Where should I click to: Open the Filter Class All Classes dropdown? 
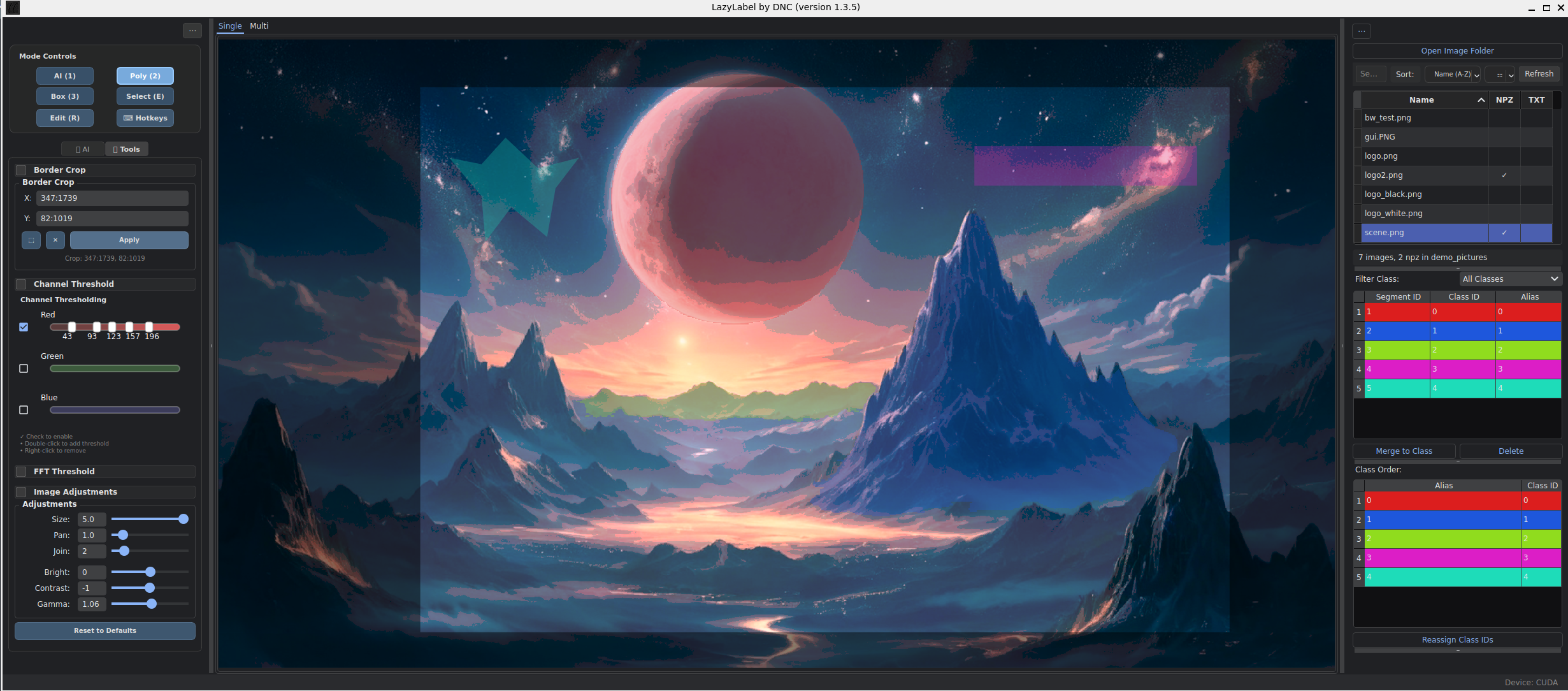(x=1509, y=279)
